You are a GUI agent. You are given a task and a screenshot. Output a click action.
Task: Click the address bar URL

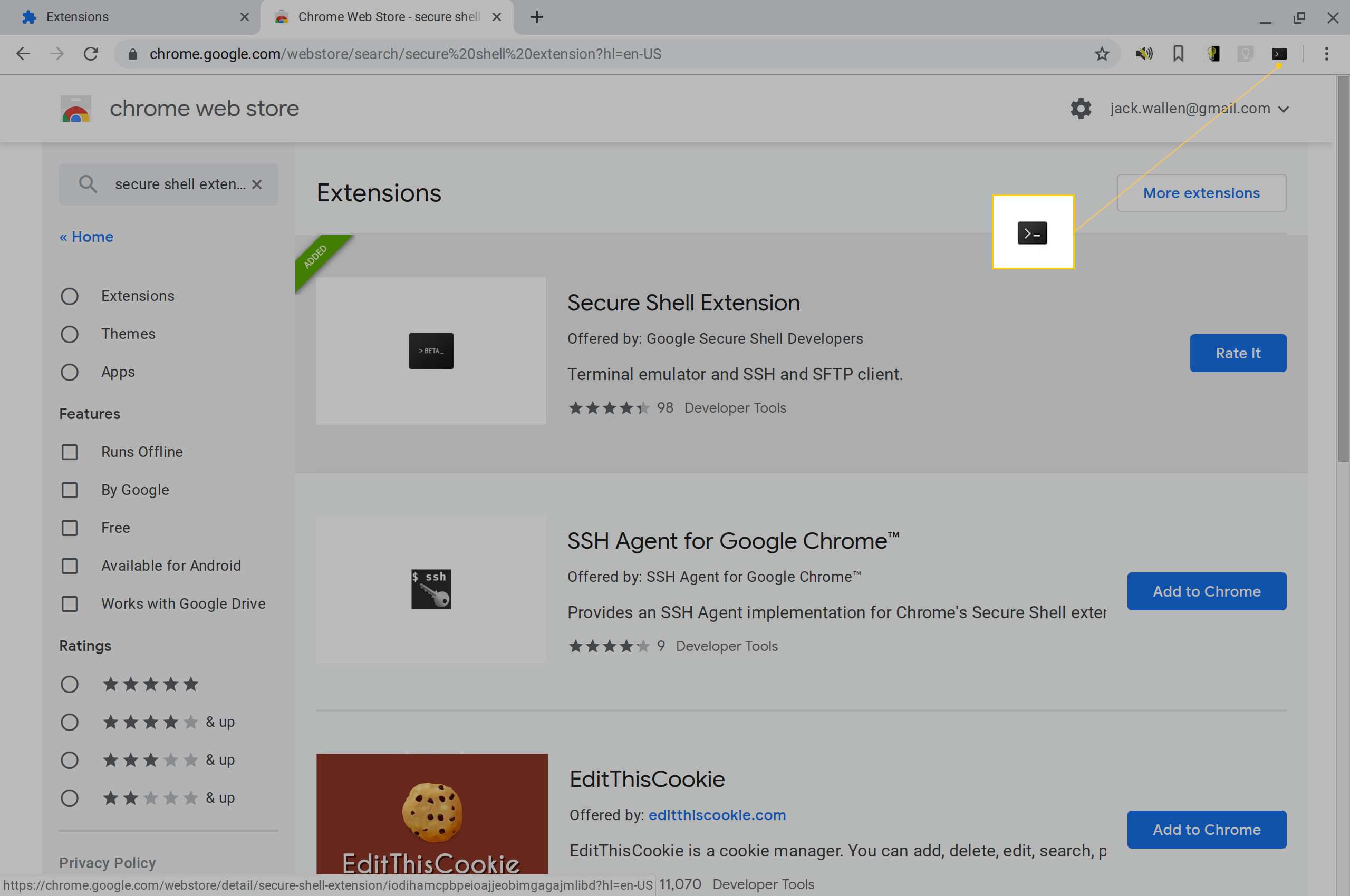[x=406, y=54]
